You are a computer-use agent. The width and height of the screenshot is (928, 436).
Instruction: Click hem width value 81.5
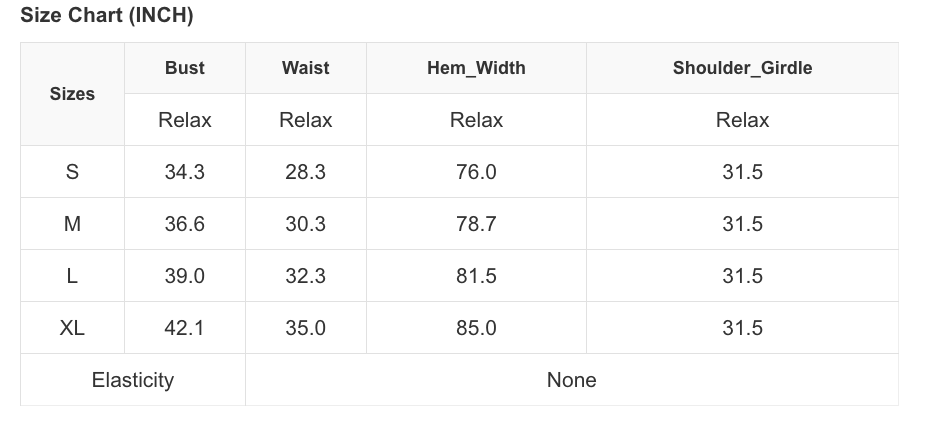[476, 276]
